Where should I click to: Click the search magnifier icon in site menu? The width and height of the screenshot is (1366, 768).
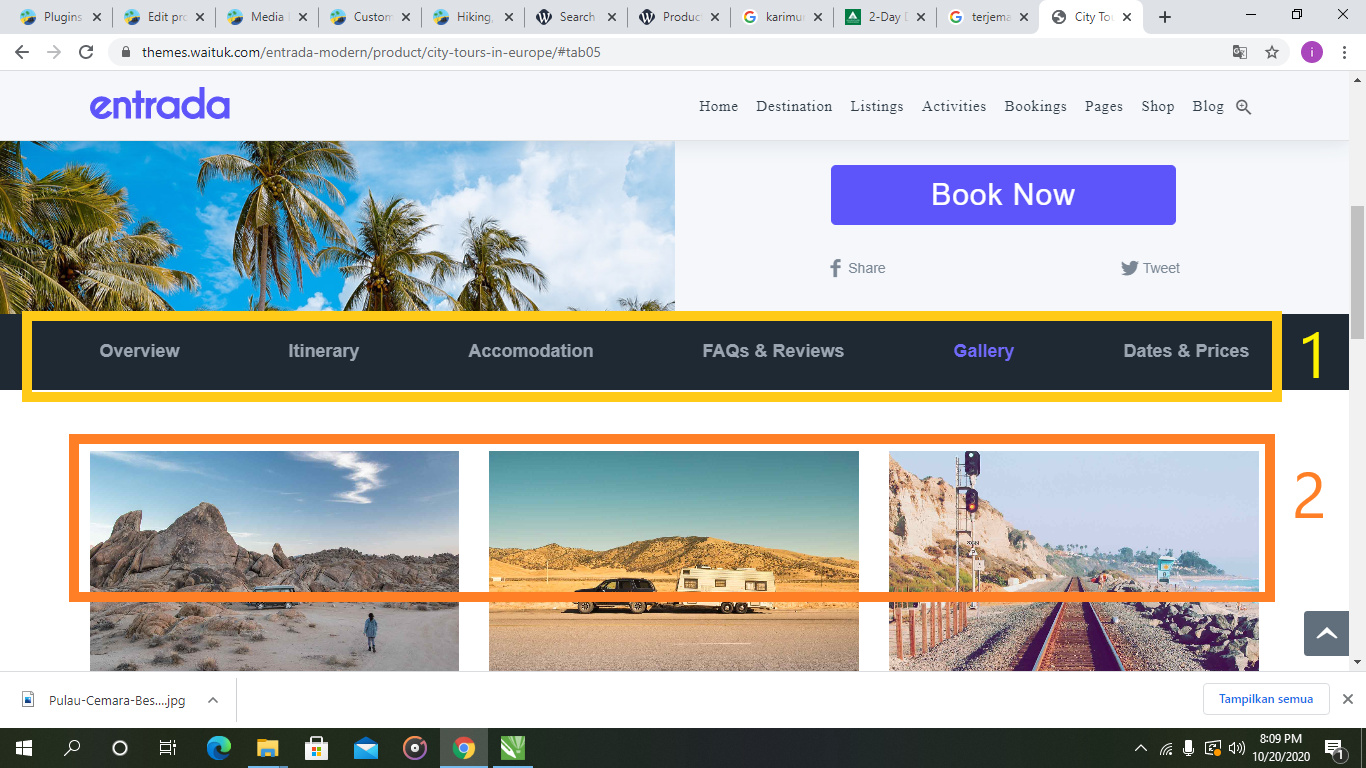[1244, 107]
